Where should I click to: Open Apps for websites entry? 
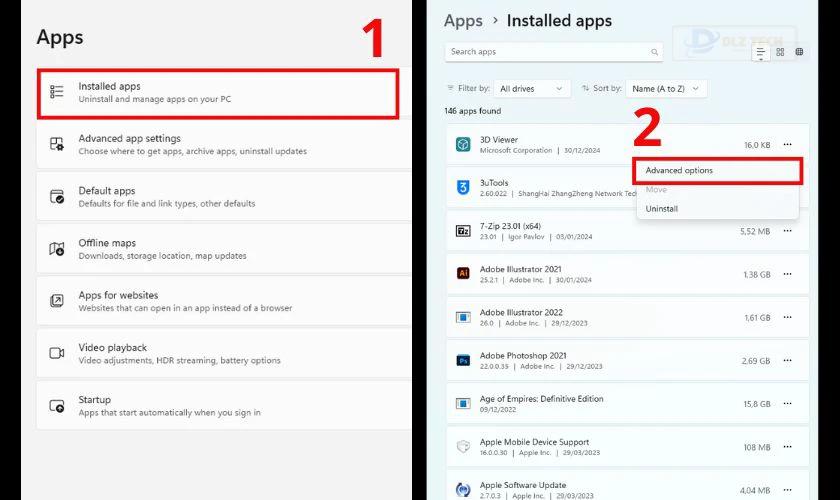click(224, 301)
